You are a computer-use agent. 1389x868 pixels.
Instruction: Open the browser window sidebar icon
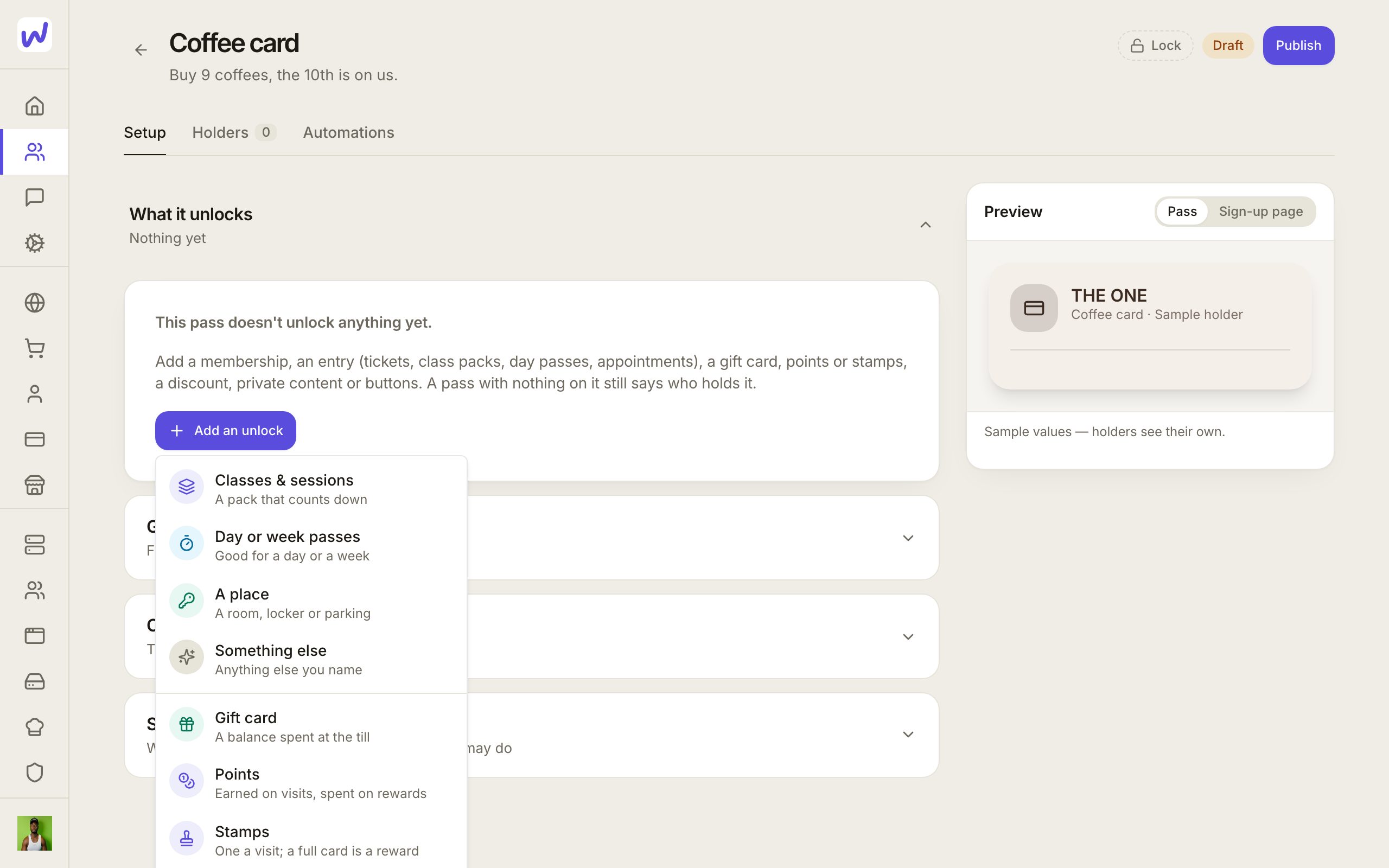[34, 635]
